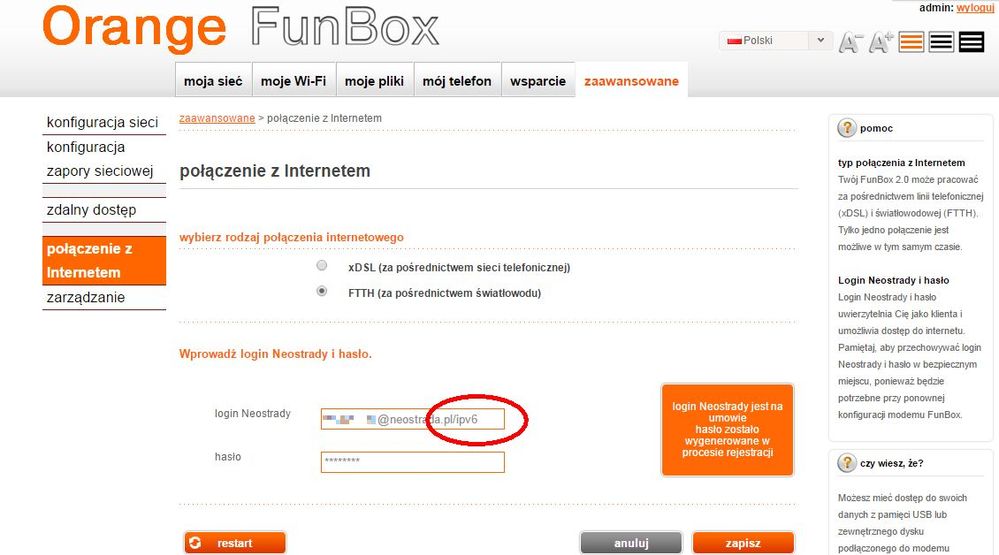Decrease font size with the A- icon
999x555 pixels.
(x=849, y=43)
